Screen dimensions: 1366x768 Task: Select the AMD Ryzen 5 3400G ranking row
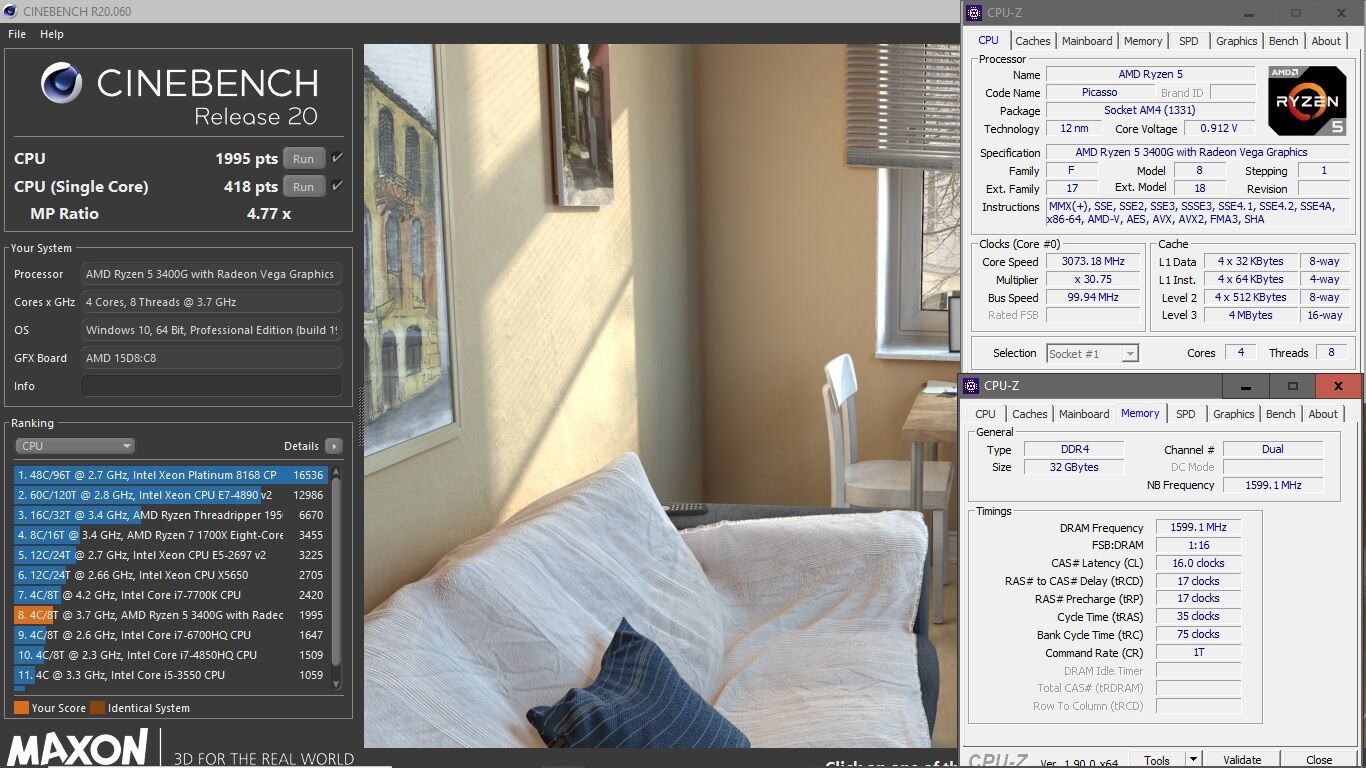click(171, 615)
